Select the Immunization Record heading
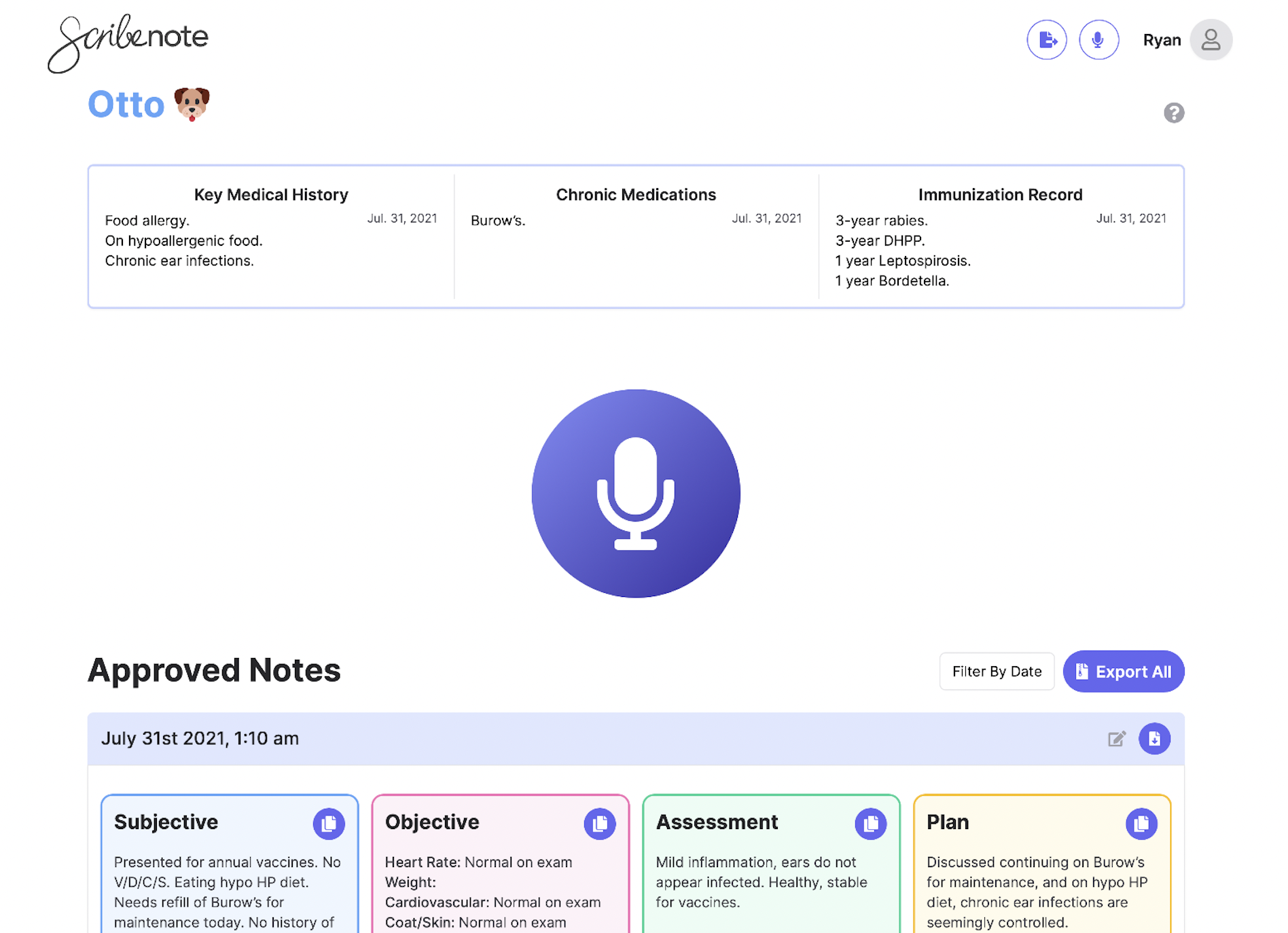The width and height of the screenshot is (1288, 933). pos(1000,195)
